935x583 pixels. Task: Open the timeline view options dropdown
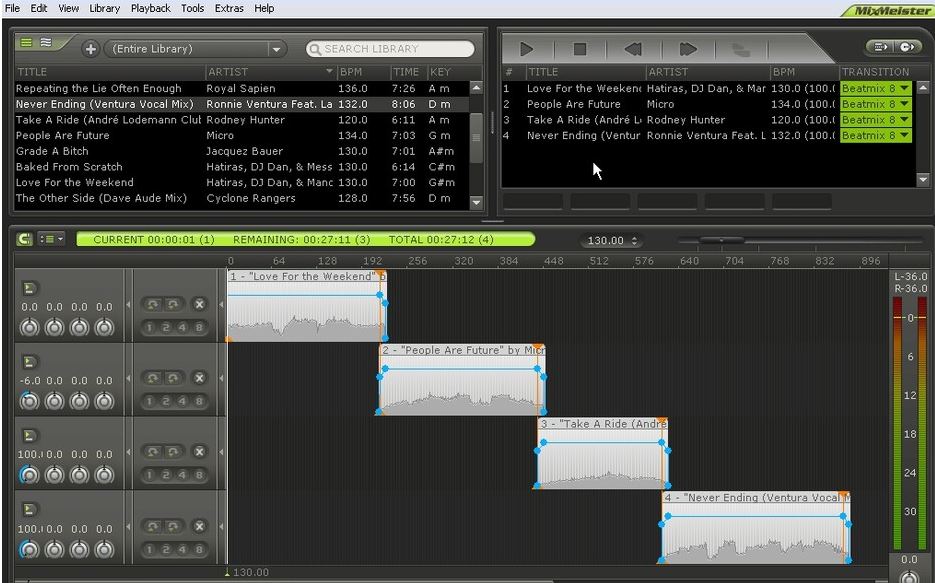[x=51, y=240]
